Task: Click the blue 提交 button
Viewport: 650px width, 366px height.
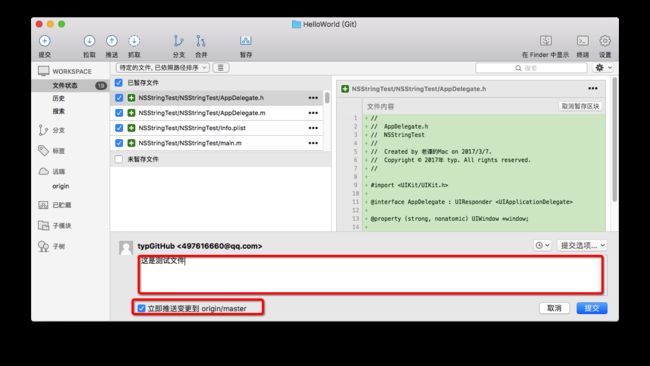Action: point(592,308)
